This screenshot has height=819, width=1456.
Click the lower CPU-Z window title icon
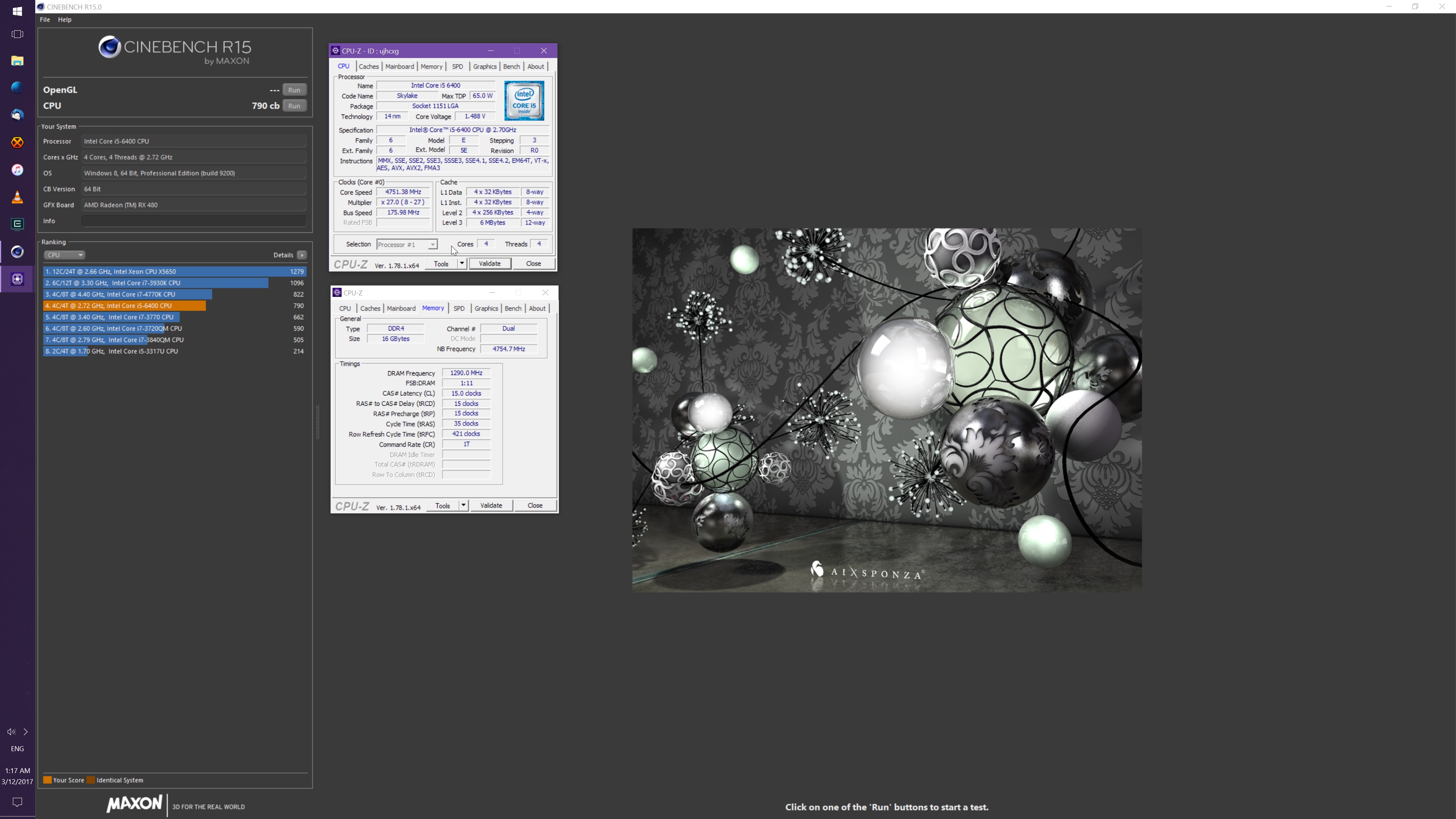coord(337,292)
